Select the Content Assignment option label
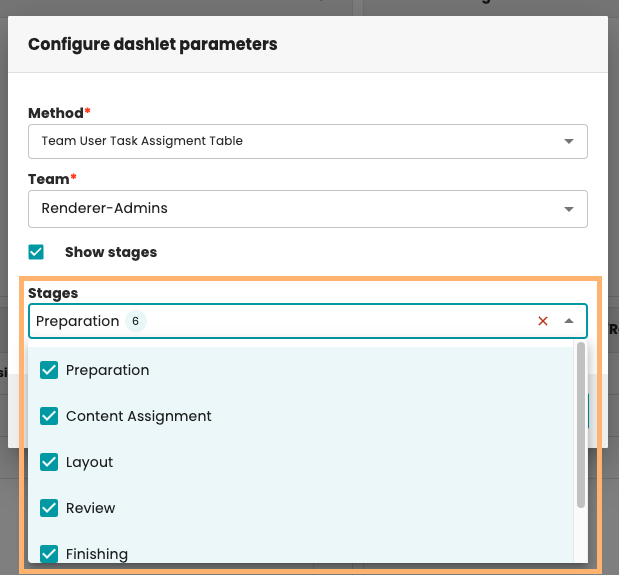 coord(139,416)
